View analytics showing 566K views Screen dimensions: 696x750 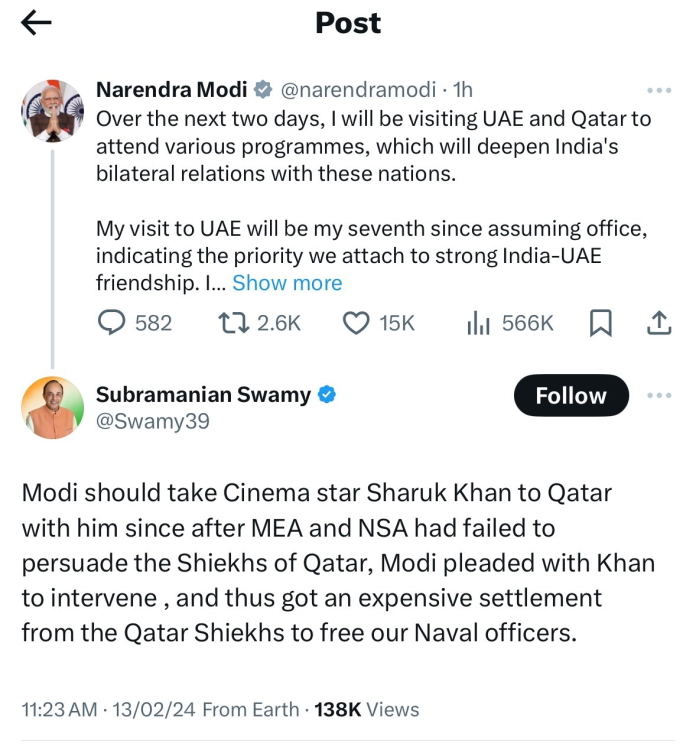click(478, 323)
